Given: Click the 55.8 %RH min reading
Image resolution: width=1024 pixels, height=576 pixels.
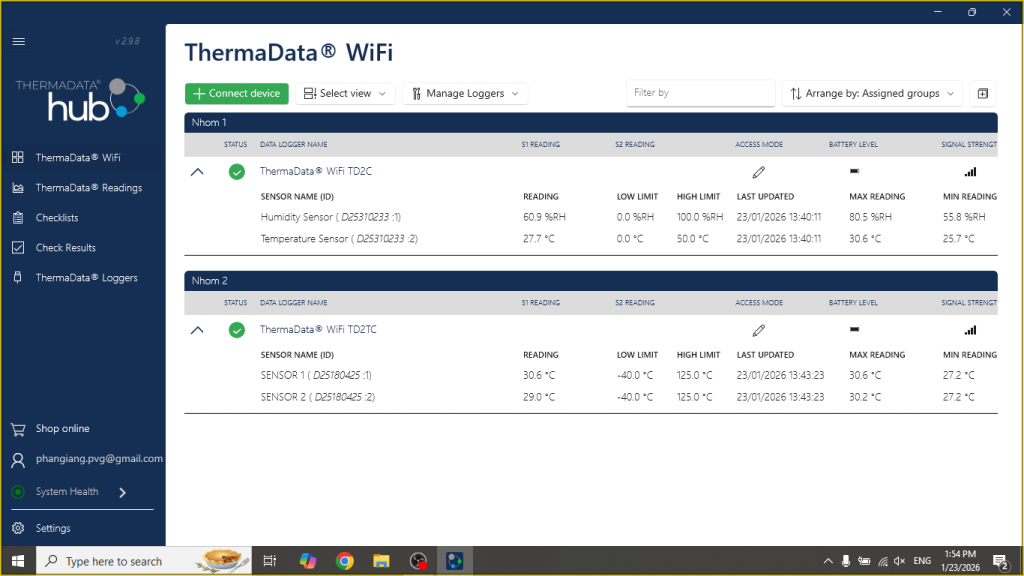Looking at the screenshot, I should point(964,217).
